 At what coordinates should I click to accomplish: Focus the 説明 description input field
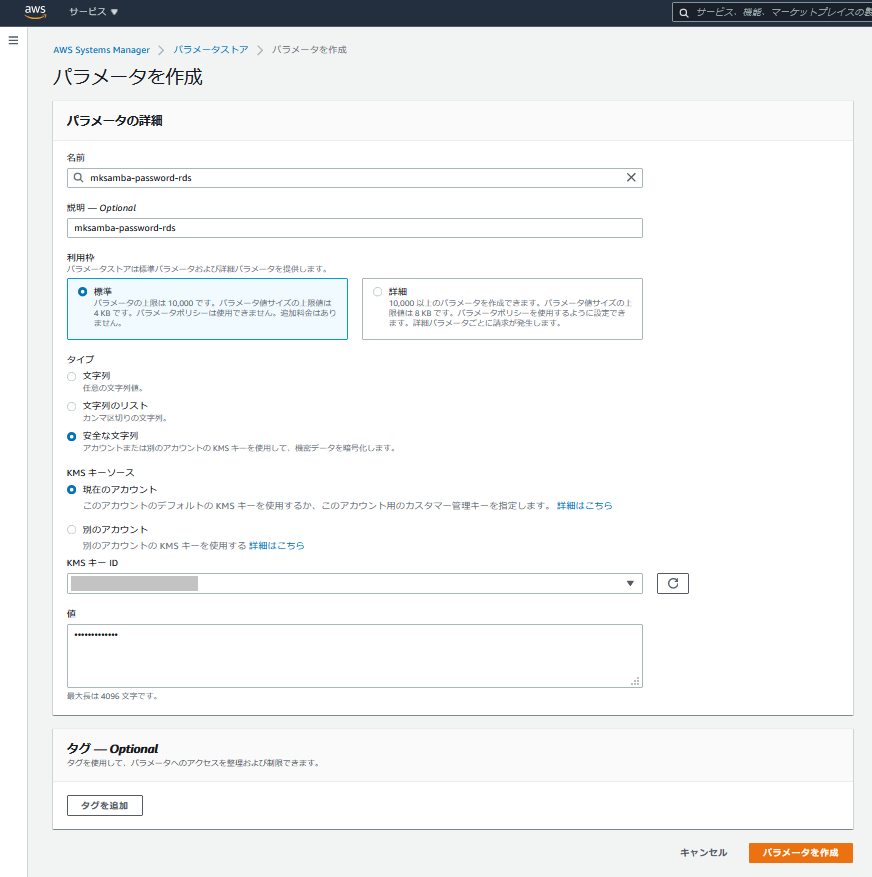355,228
